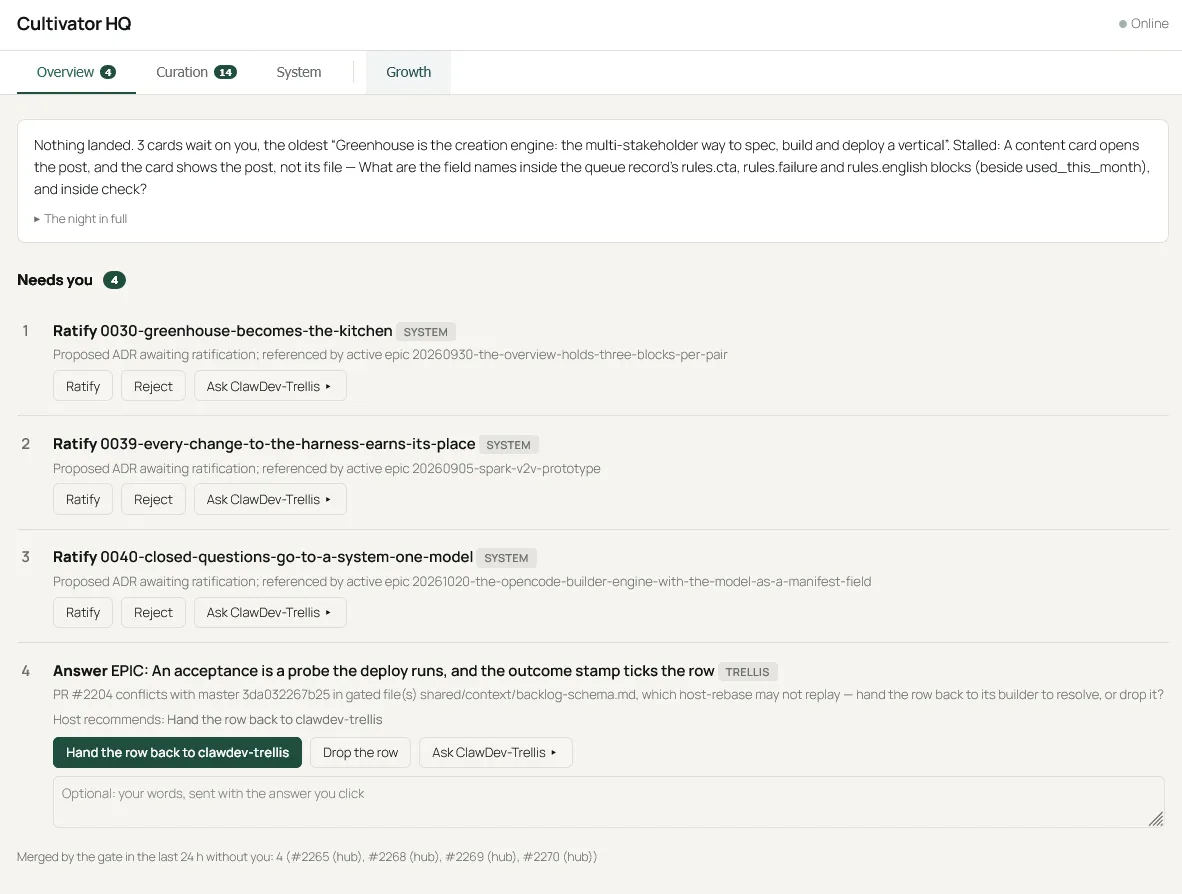Click the "Nothing landed" summary paragraph
Screen dimensions: 1182x894
click(592, 167)
